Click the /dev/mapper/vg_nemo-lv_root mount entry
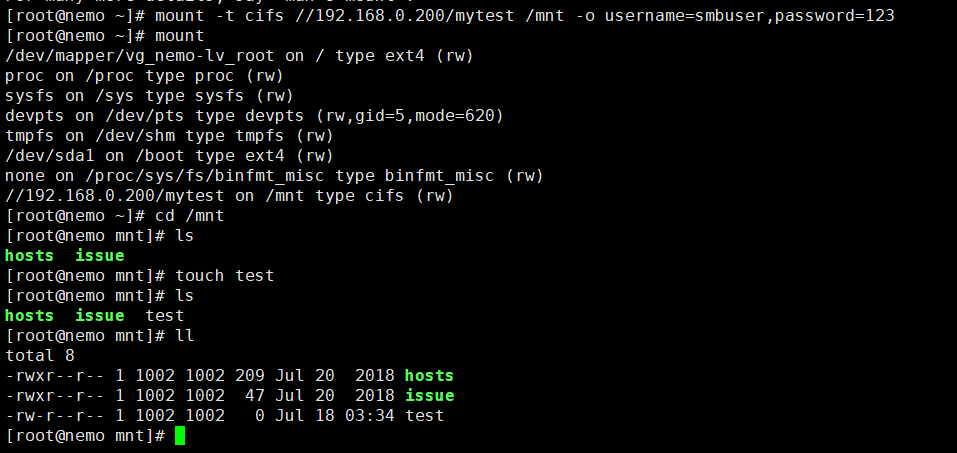Screen dimensions: 957x453 coord(239,56)
